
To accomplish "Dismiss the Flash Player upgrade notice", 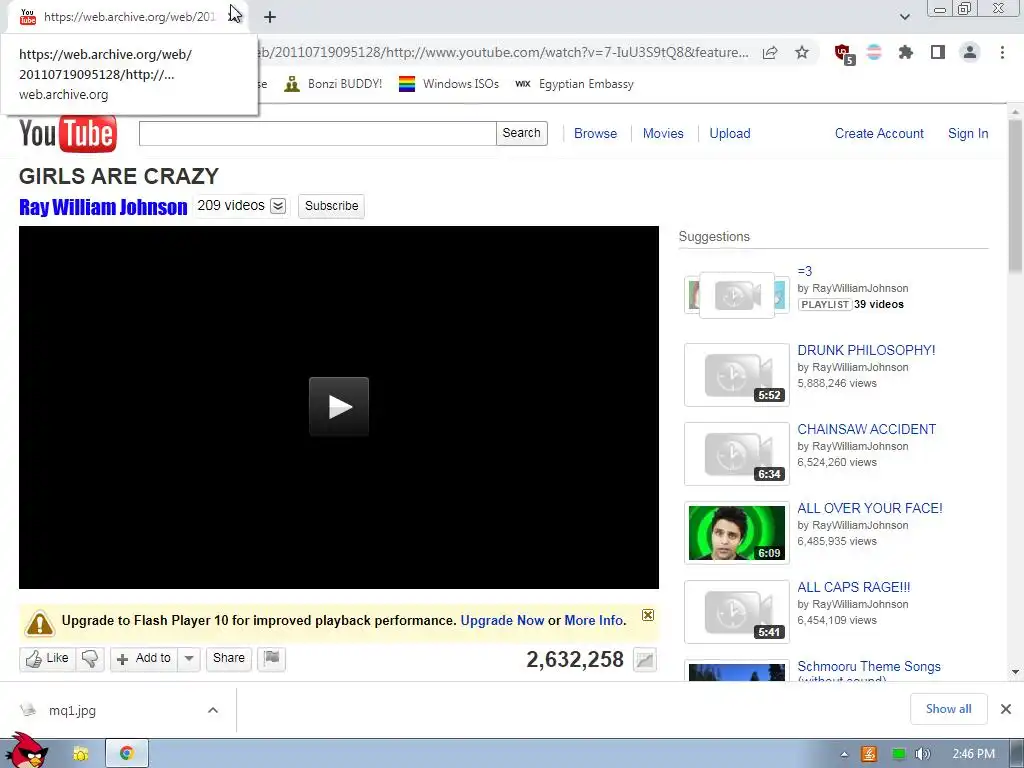I will pos(648,615).
